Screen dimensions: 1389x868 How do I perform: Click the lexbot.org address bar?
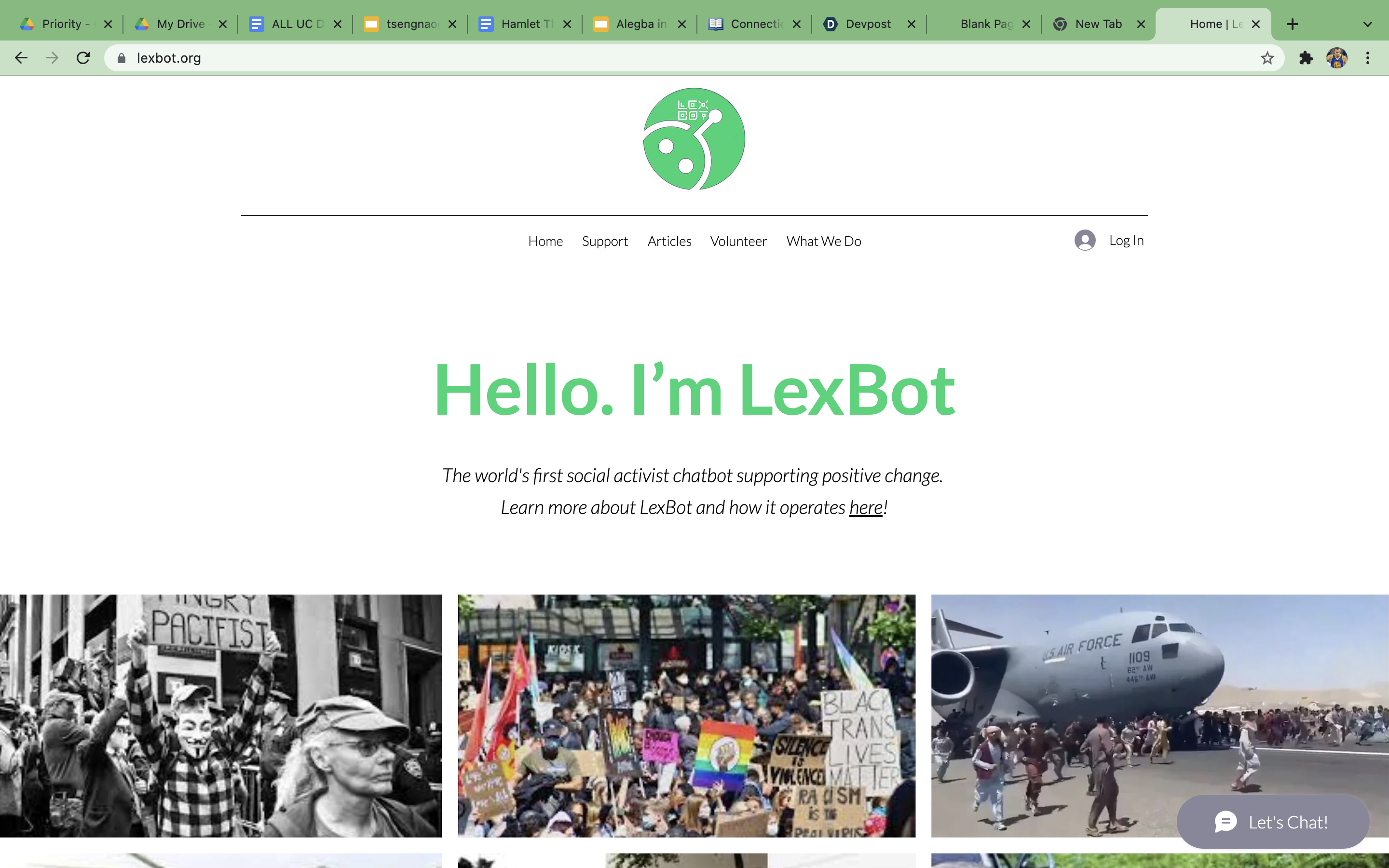[x=689, y=58]
